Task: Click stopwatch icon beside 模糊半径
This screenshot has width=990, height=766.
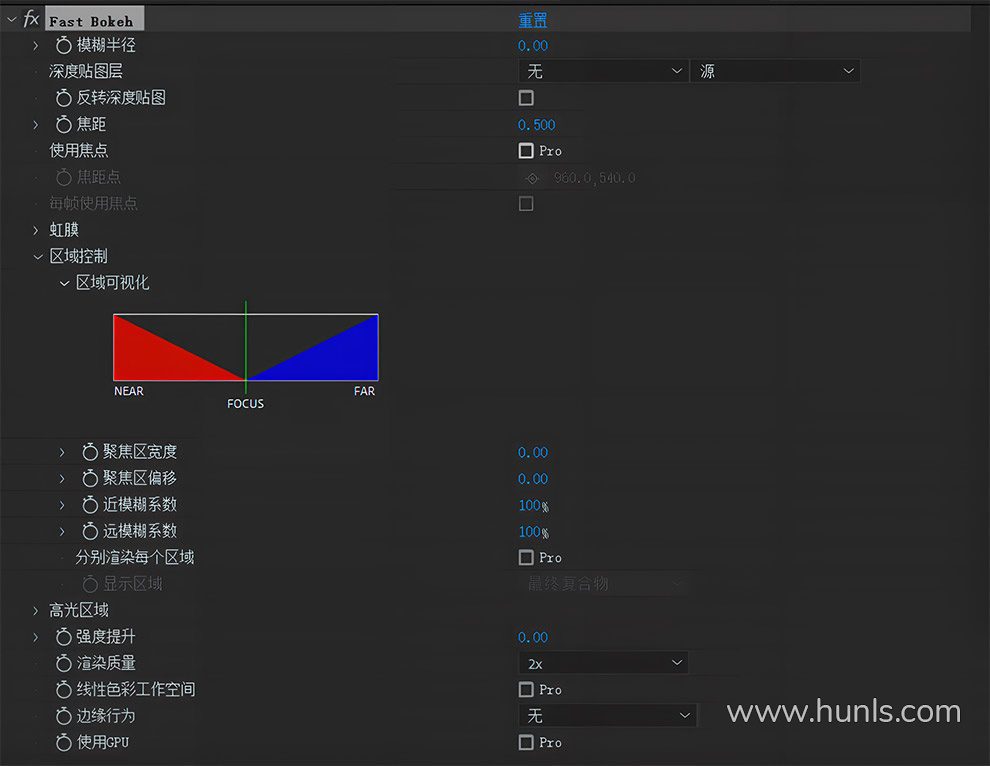Action: [x=63, y=45]
